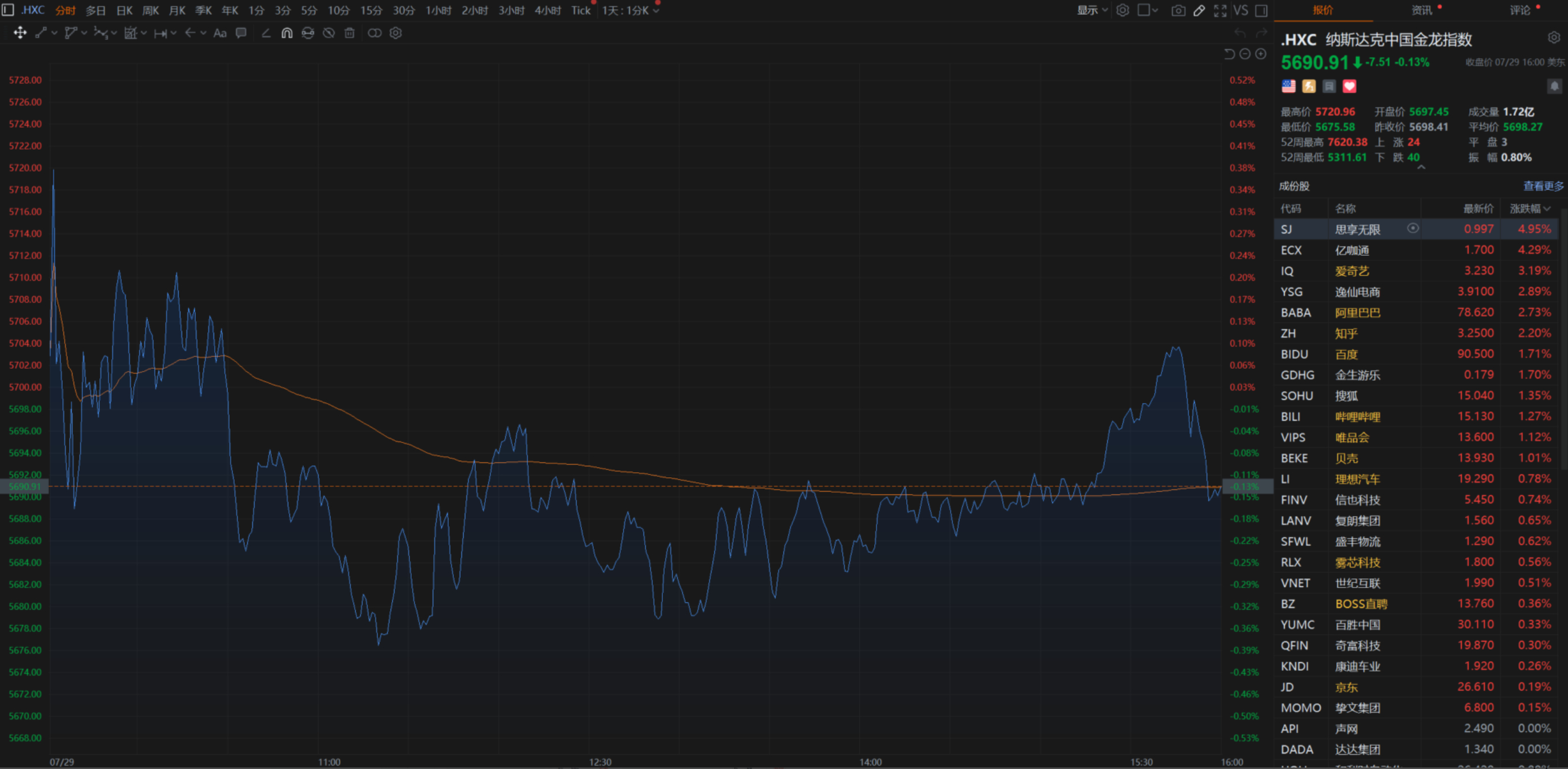Select the wave pattern drawing tool

[100, 33]
